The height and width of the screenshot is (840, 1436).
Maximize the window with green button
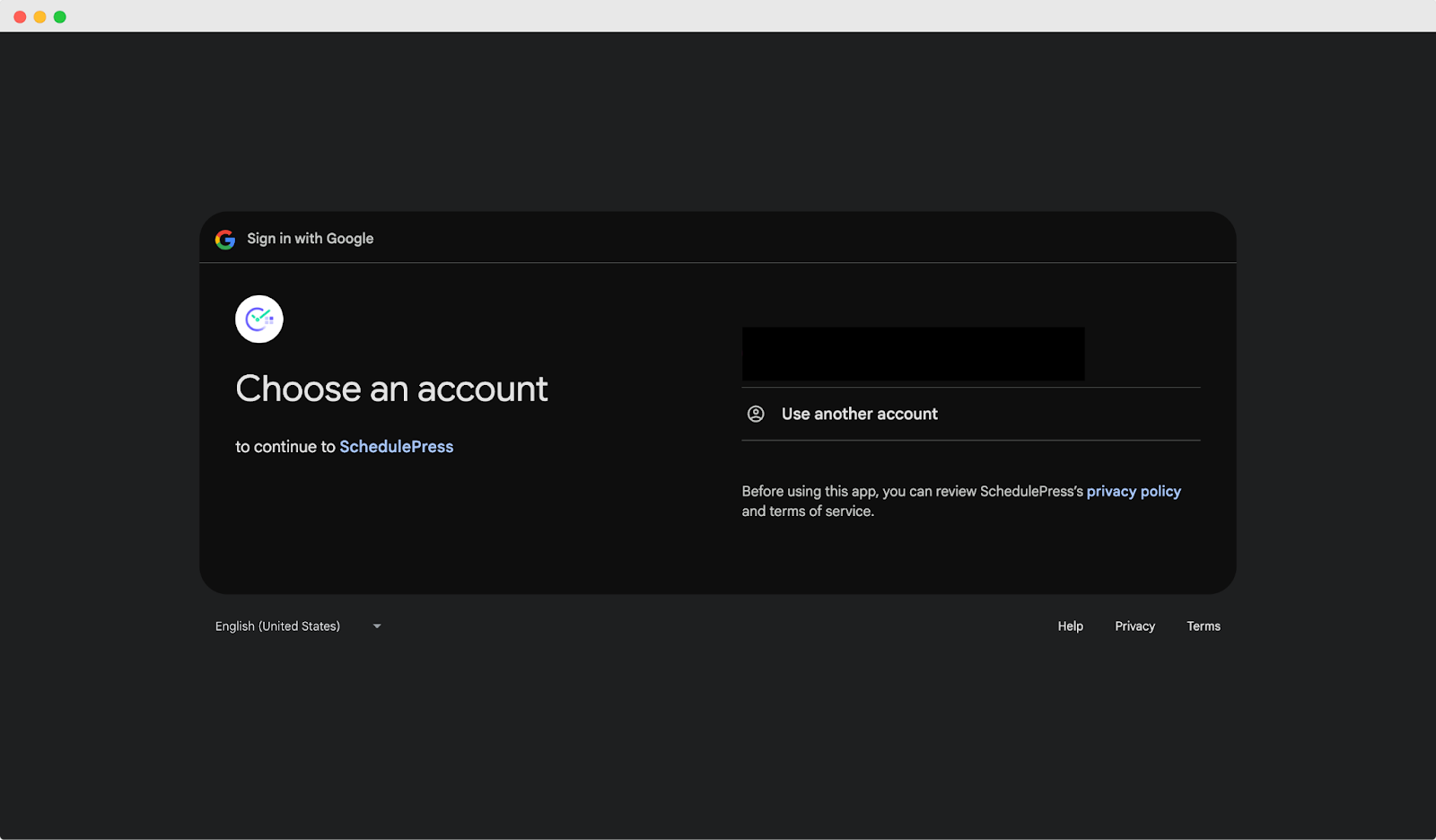point(60,17)
